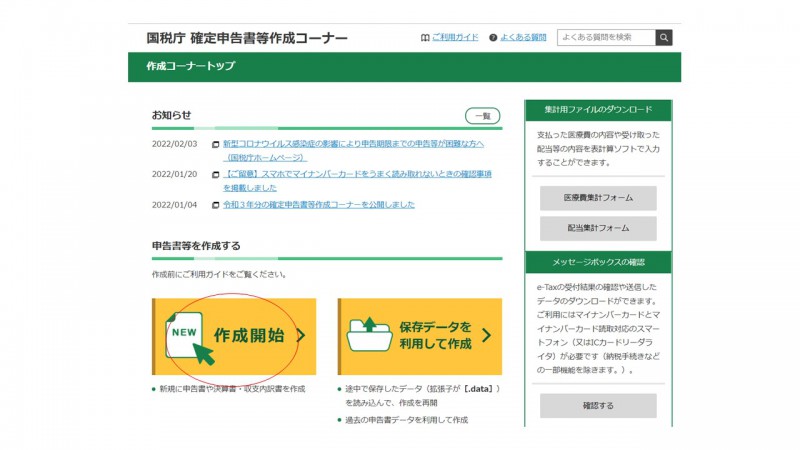Open the 新型コロナウイルス感染症 notice link
This screenshot has width=800, height=450.
point(353,151)
